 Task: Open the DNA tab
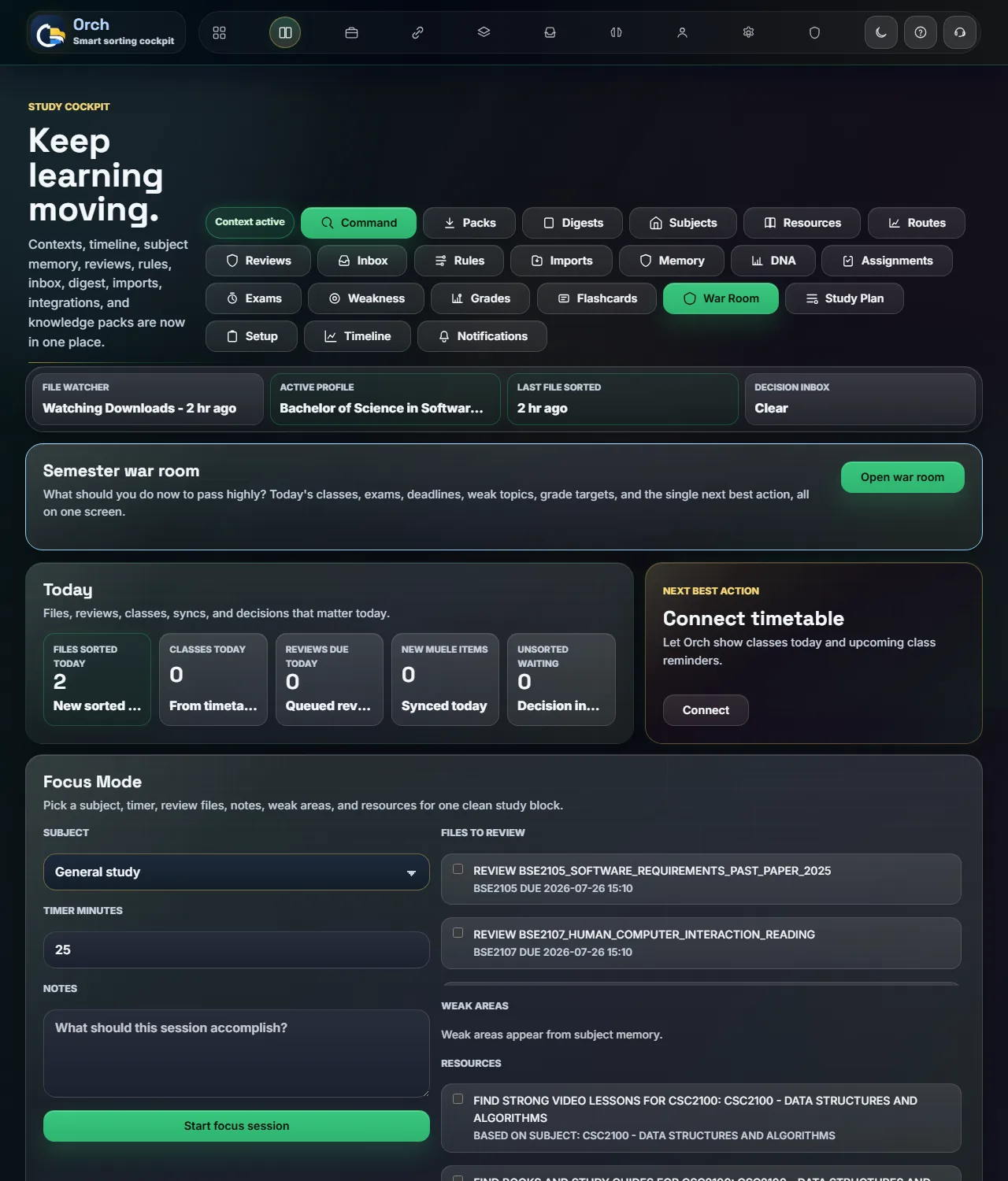coord(773,261)
